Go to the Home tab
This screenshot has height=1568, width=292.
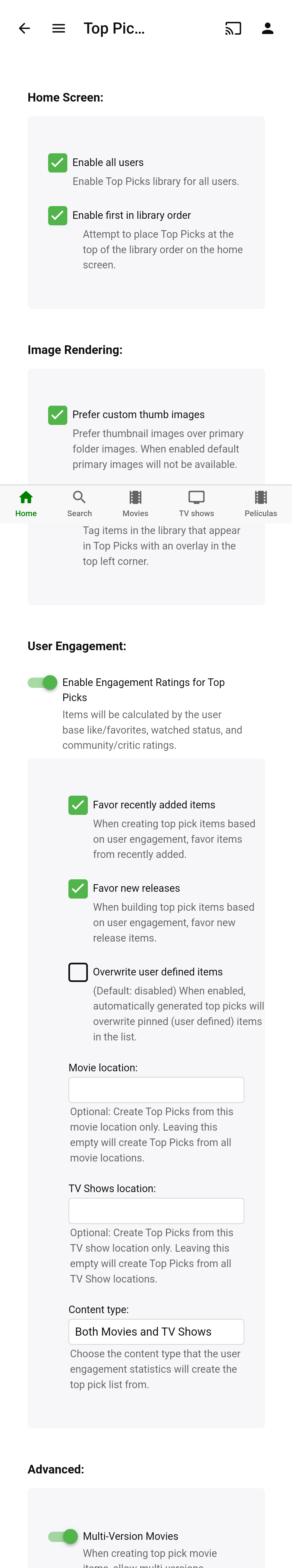tap(25, 503)
